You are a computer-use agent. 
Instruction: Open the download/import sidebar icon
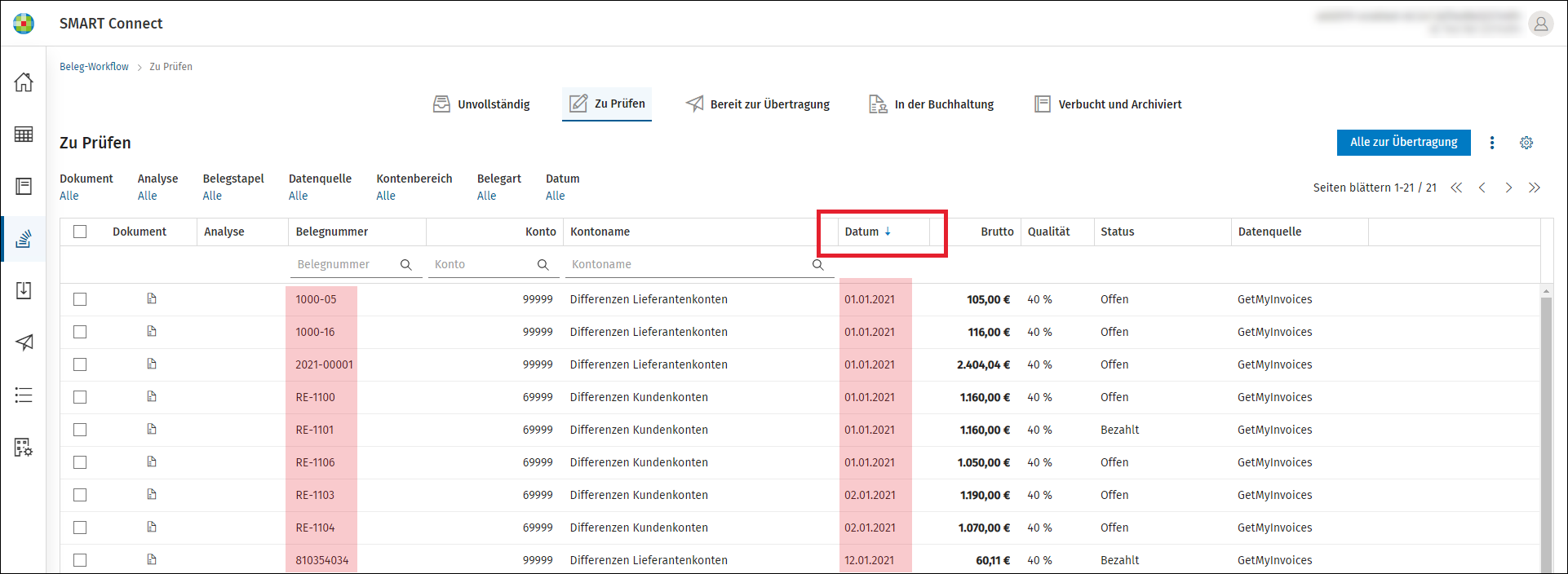24,290
